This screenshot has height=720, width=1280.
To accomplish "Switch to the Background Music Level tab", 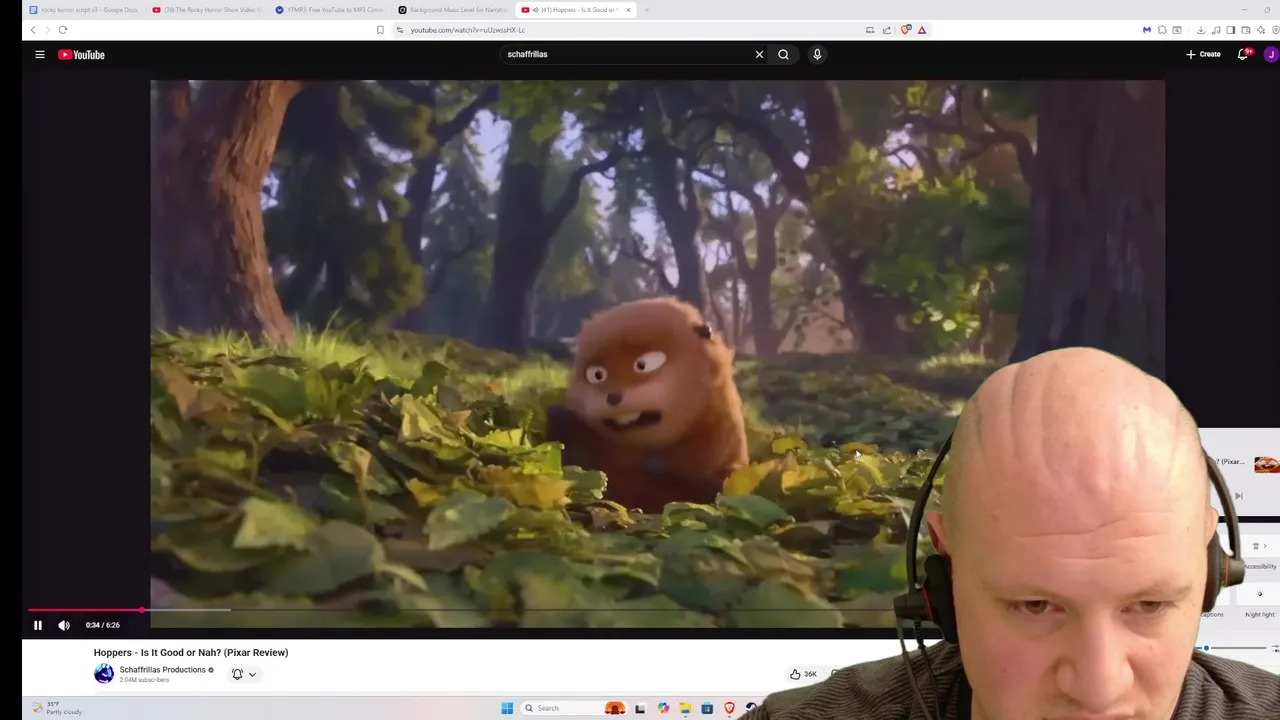I will click(x=453, y=10).
